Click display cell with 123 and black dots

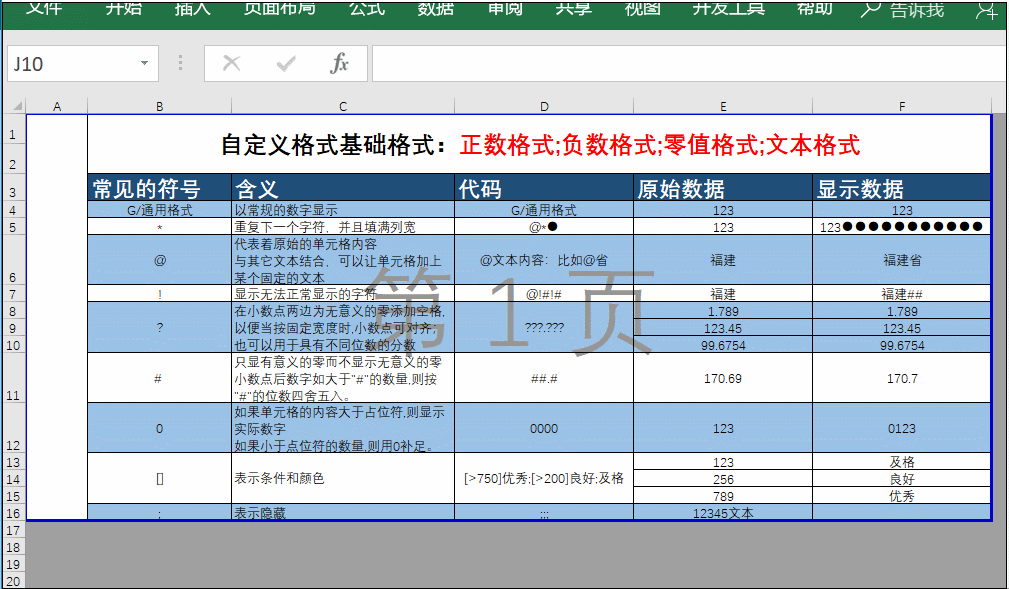[902, 227]
